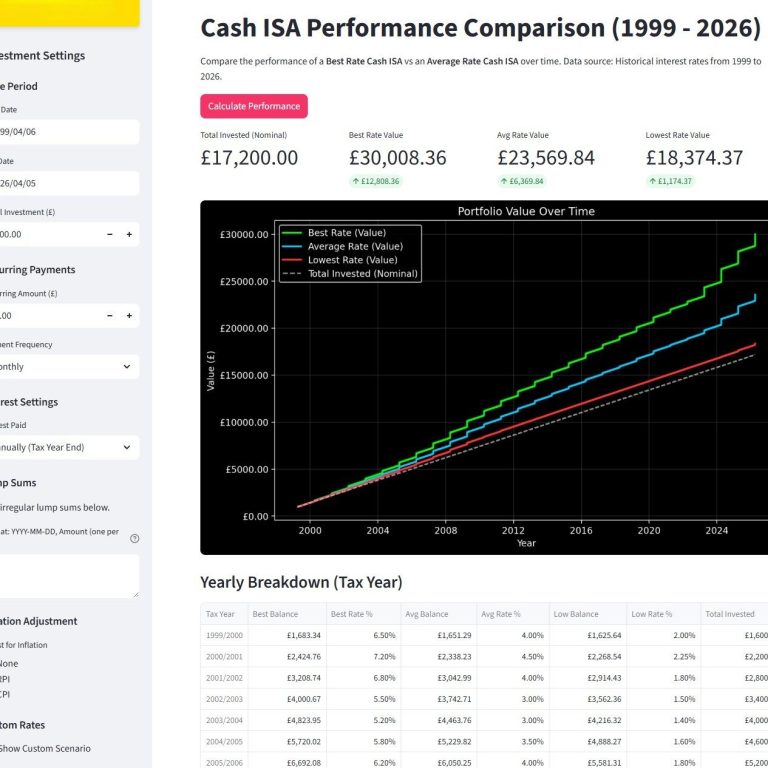Select the RPI inflation option
Viewport: 768px width, 768px height.
8,678
